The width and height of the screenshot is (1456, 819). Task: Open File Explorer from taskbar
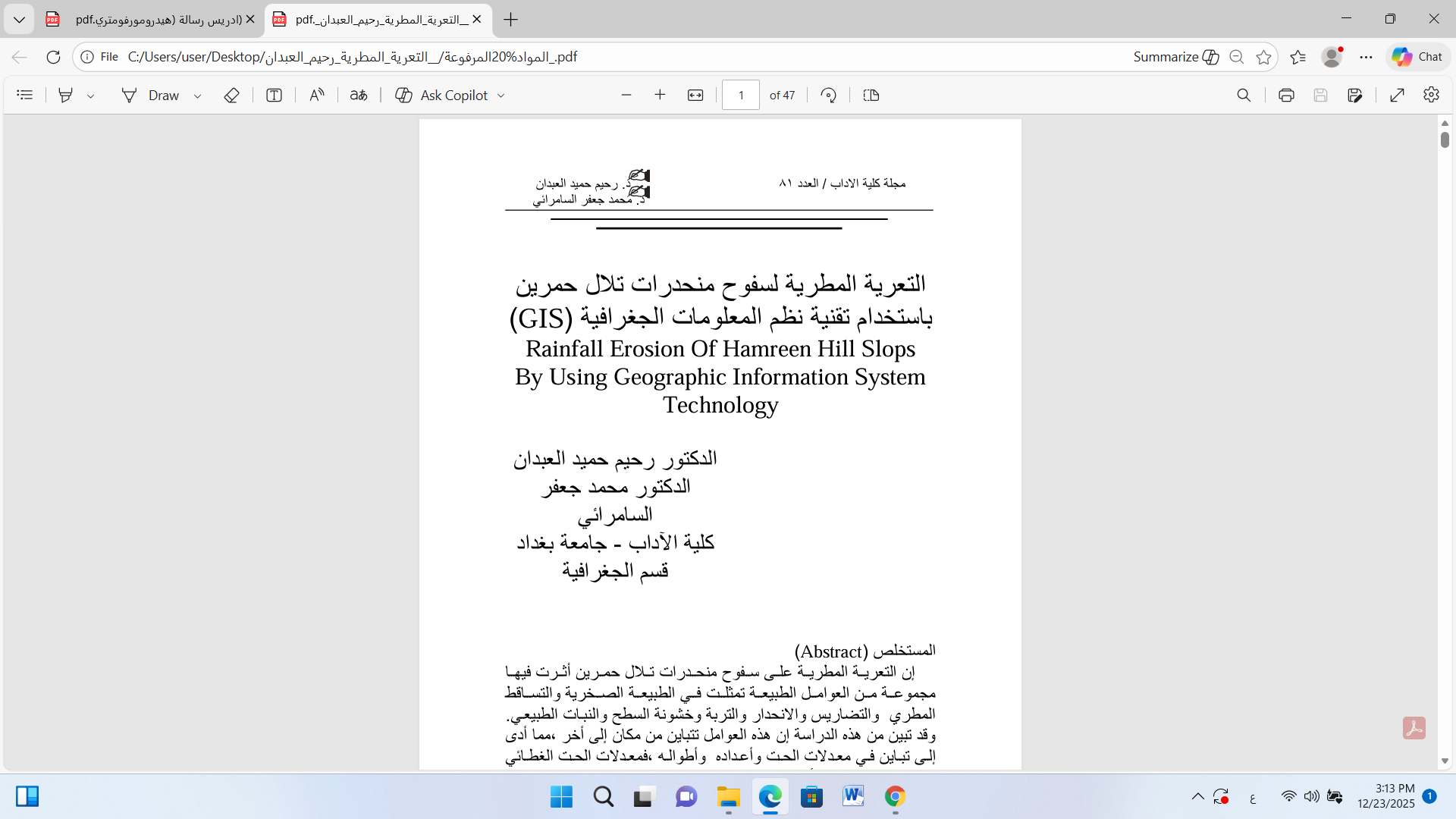[x=728, y=796]
